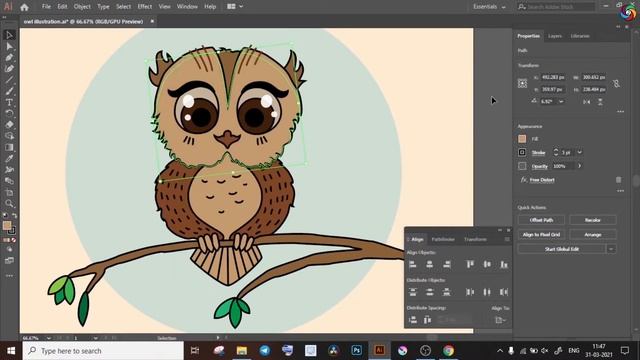Click the flip horizontally icon

(x=587, y=102)
